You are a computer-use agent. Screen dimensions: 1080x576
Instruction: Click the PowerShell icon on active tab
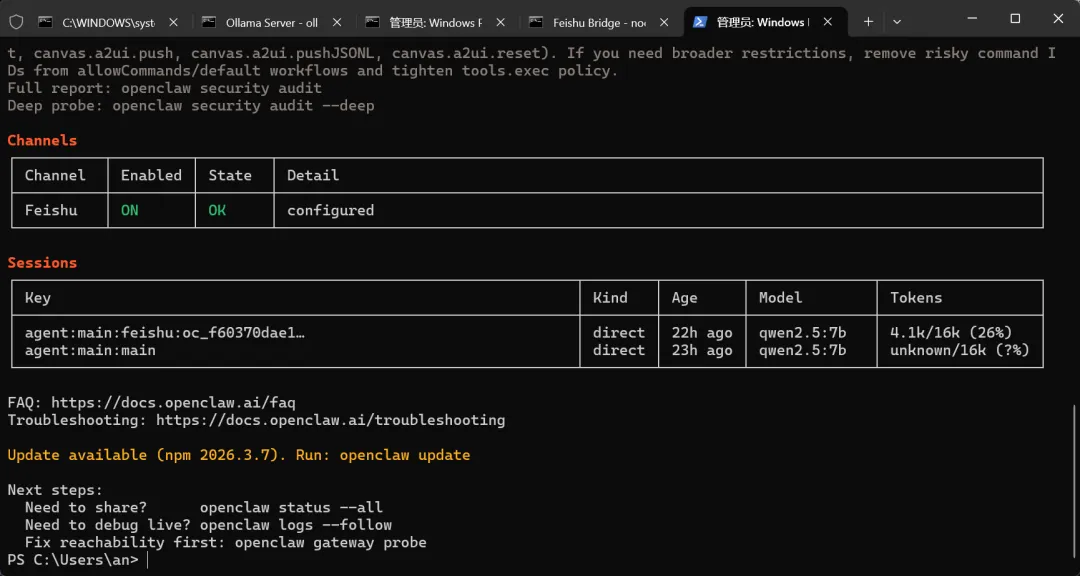[x=700, y=22]
